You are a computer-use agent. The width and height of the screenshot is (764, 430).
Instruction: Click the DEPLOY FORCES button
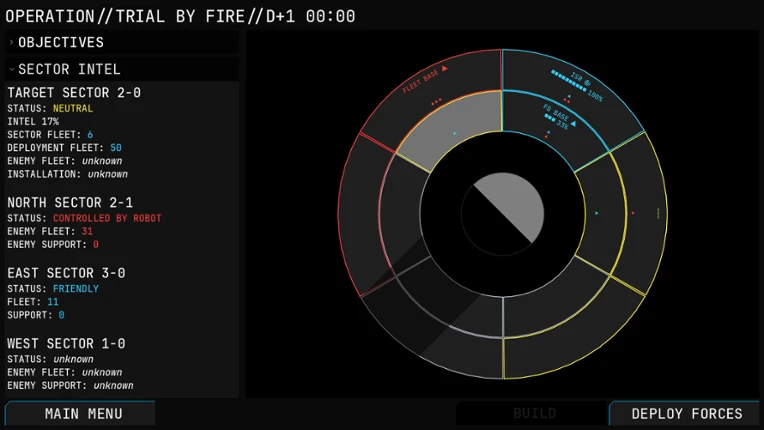click(x=686, y=413)
